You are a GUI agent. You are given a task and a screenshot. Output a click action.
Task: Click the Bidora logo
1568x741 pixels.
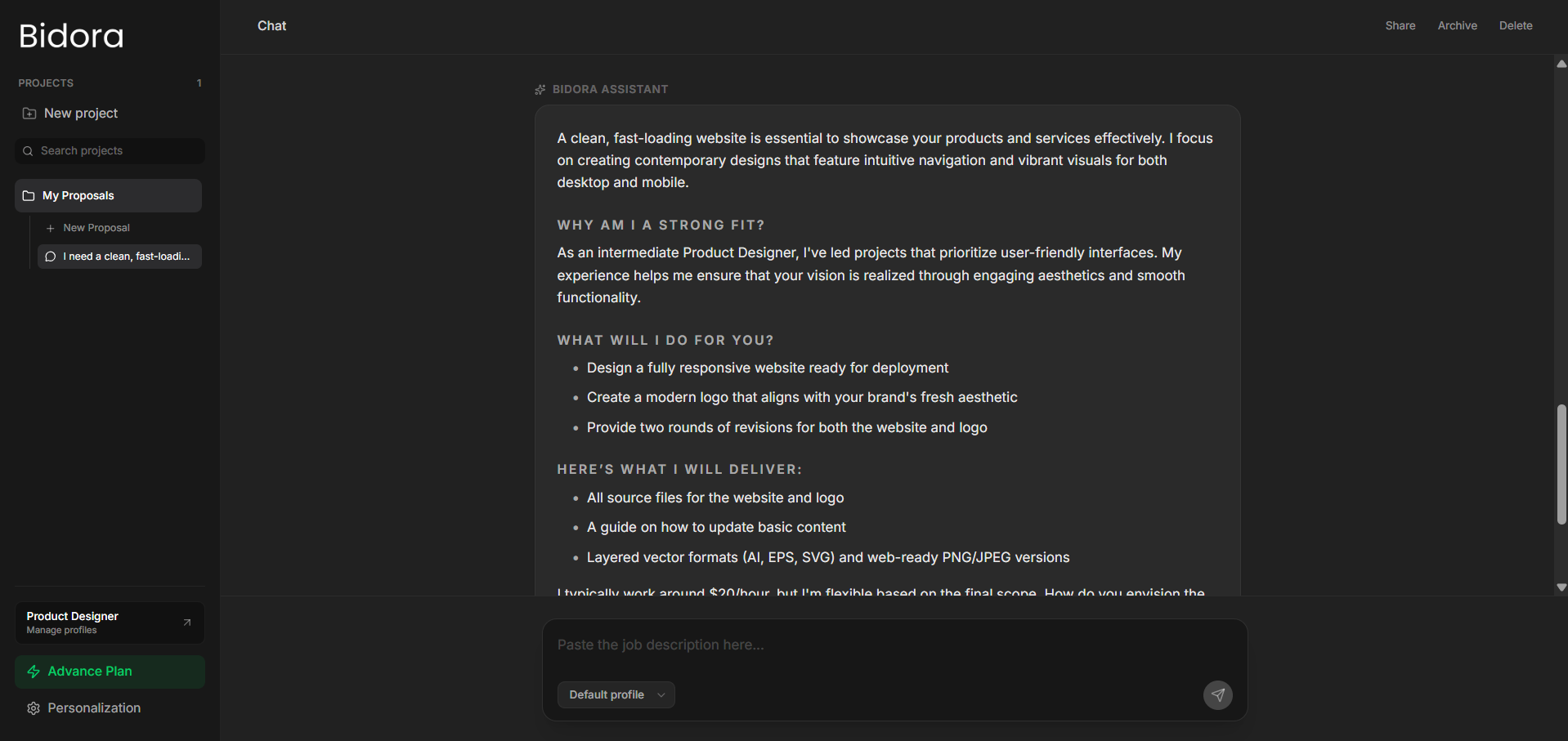(71, 36)
